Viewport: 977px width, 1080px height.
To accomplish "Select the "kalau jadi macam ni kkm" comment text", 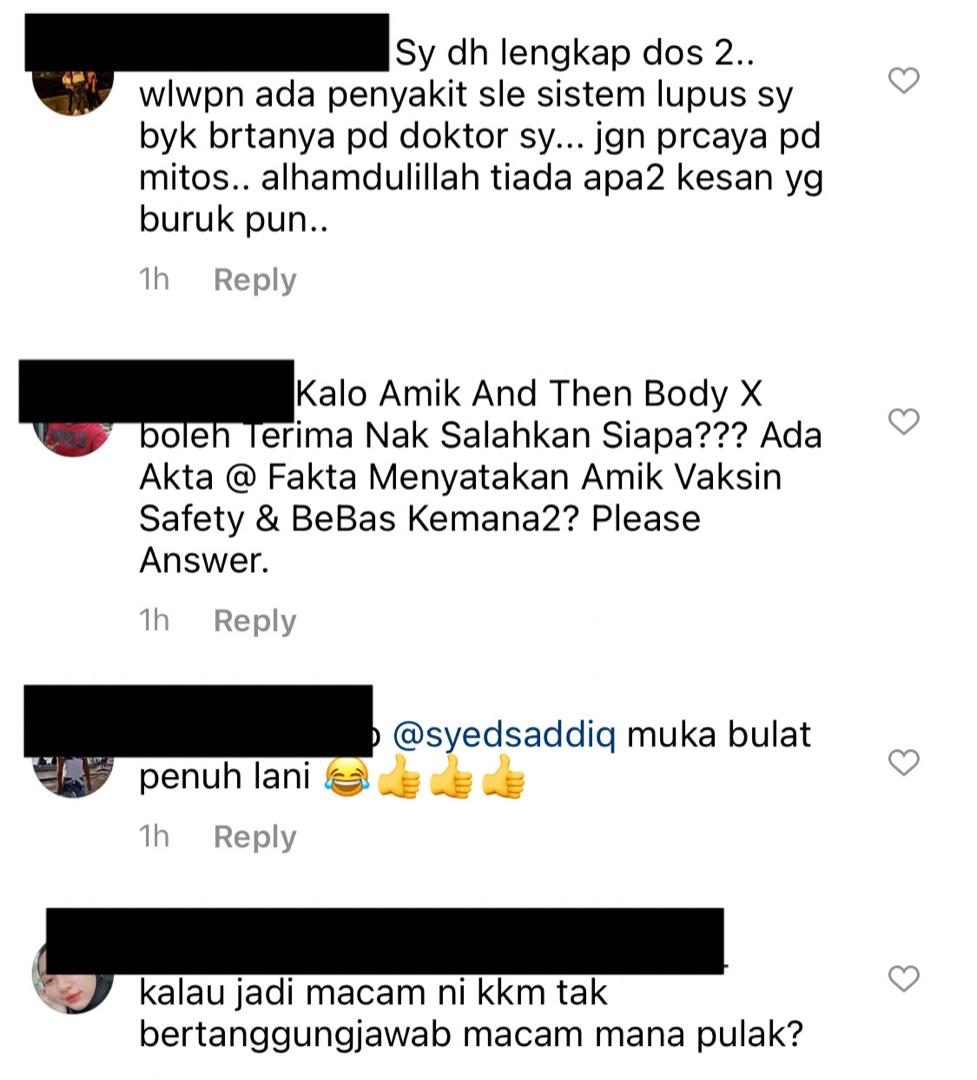I will click(471, 1014).
